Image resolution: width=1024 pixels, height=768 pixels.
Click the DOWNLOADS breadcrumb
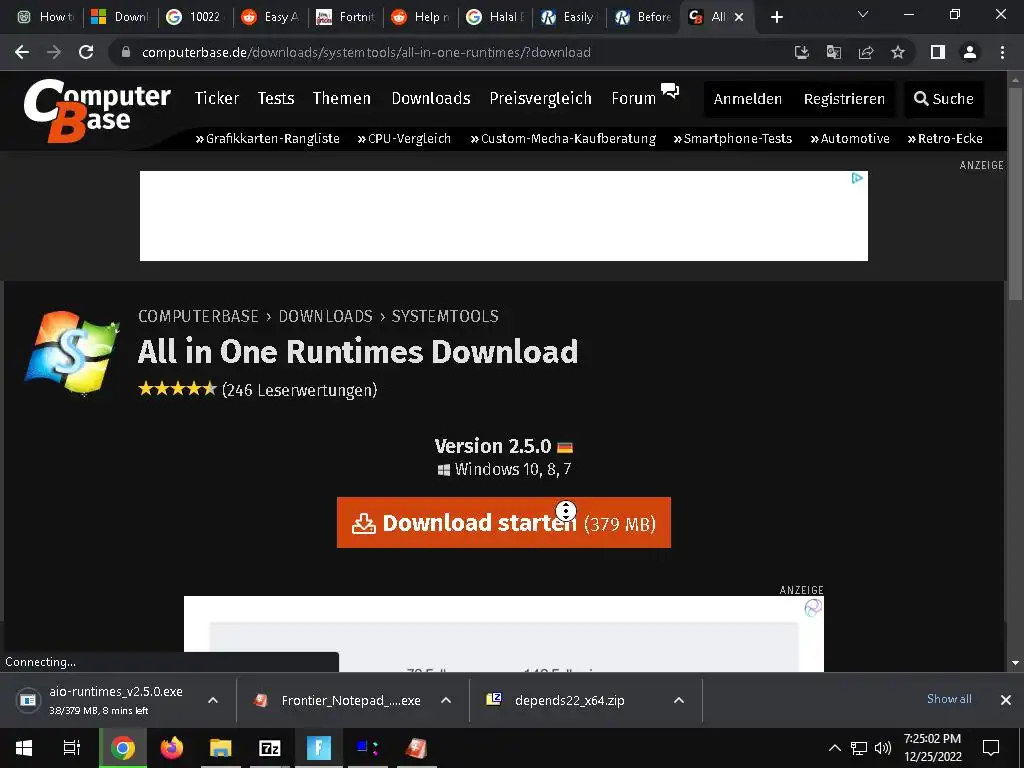pos(326,316)
